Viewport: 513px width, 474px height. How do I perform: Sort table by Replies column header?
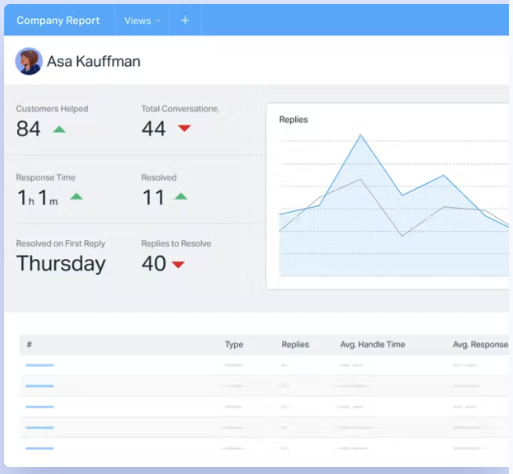click(295, 344)
